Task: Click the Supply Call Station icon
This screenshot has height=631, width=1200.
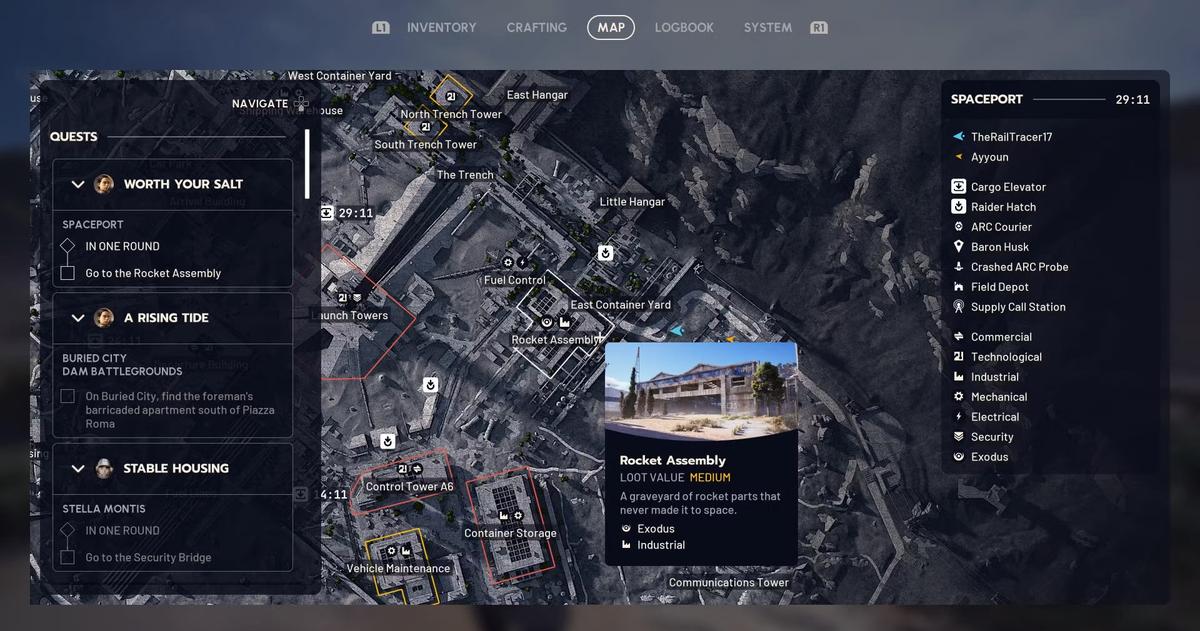Action: pos(958,307)
